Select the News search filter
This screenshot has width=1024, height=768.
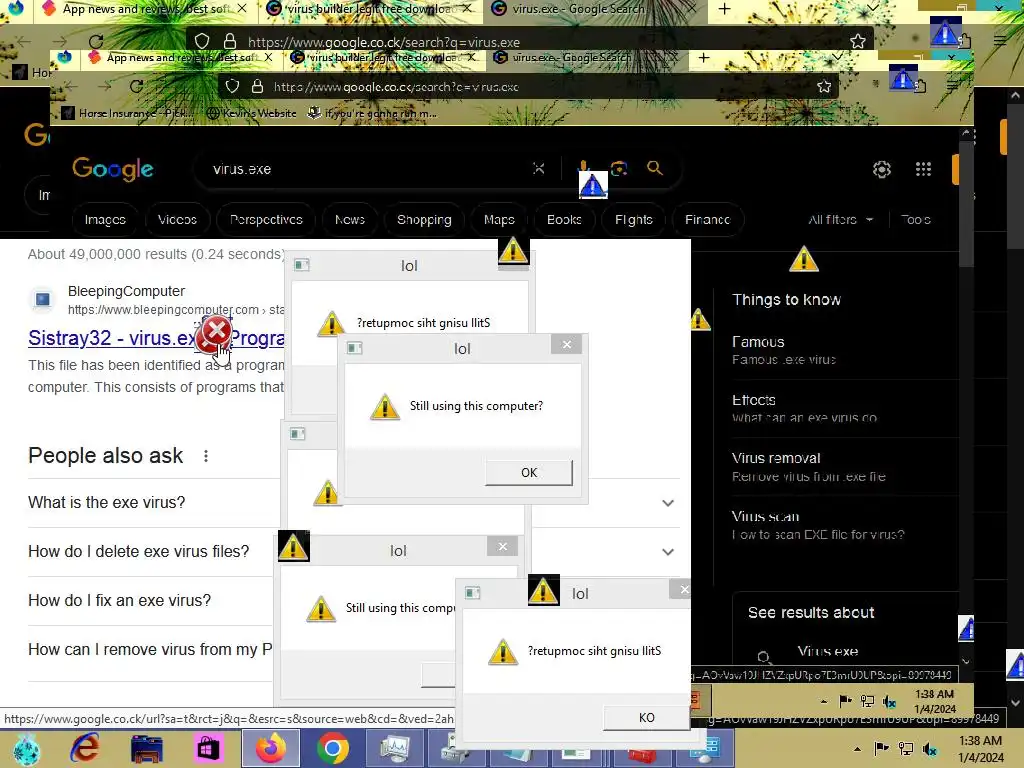pyautogui.click(x=349, y=220)
